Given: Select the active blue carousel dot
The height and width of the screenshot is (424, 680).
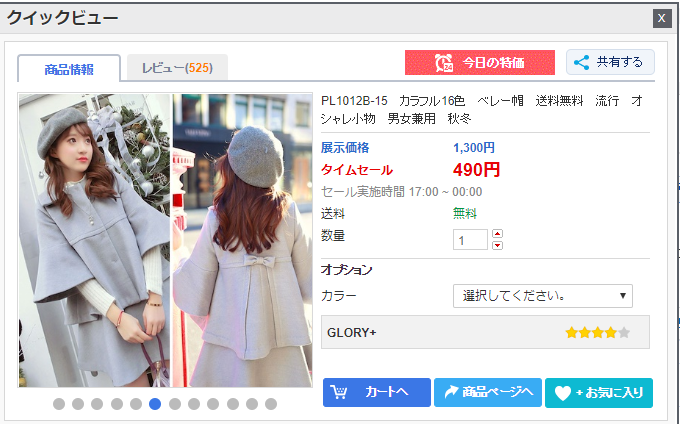Looking at the screenshot, I should click(x=155, y=404).
